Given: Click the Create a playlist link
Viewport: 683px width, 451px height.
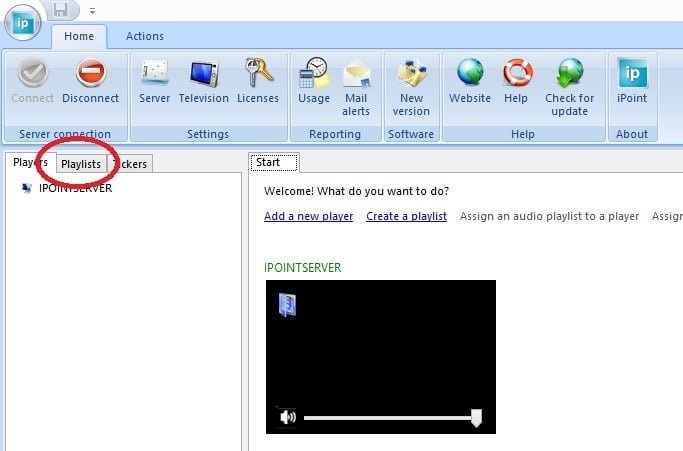Looking at the screenshot, I should click(406, 216).
